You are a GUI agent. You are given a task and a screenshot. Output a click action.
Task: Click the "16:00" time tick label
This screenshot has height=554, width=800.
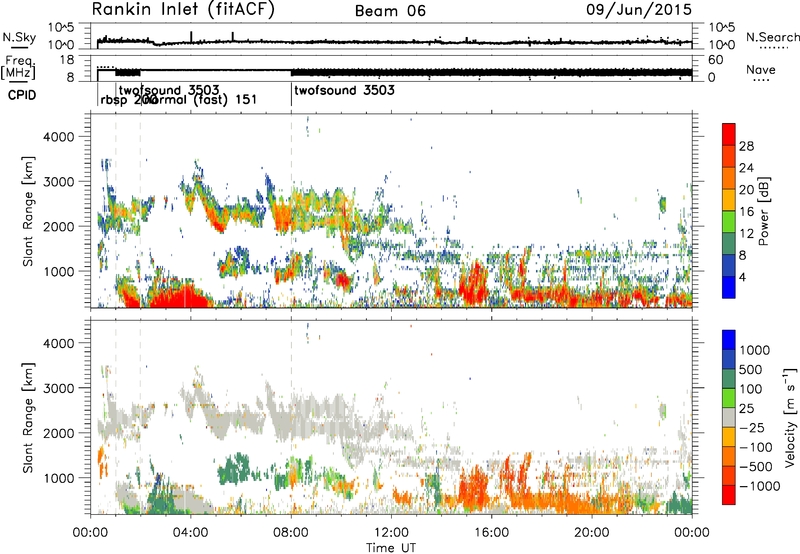point(491,533)
